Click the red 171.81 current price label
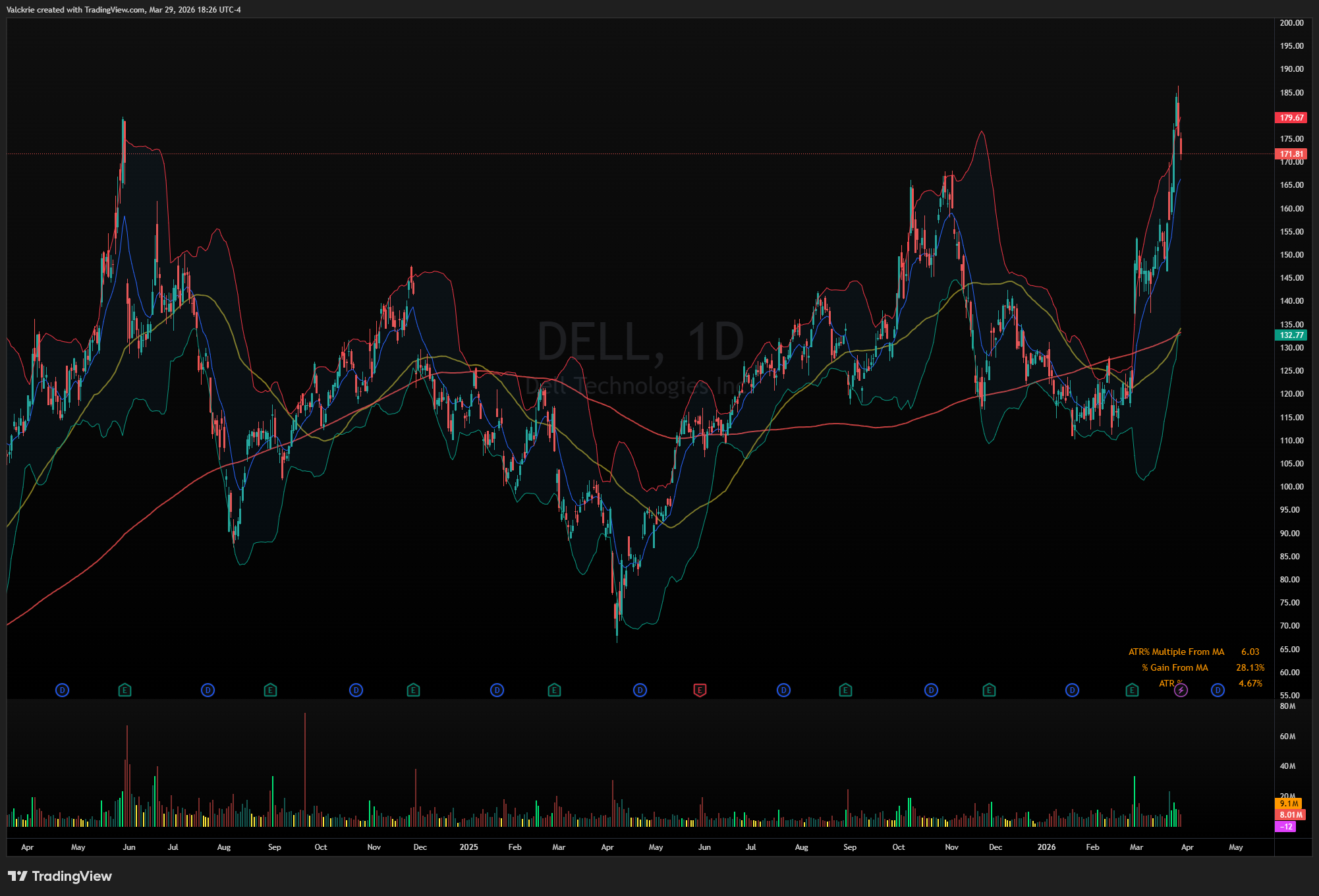 point(1291,154)
